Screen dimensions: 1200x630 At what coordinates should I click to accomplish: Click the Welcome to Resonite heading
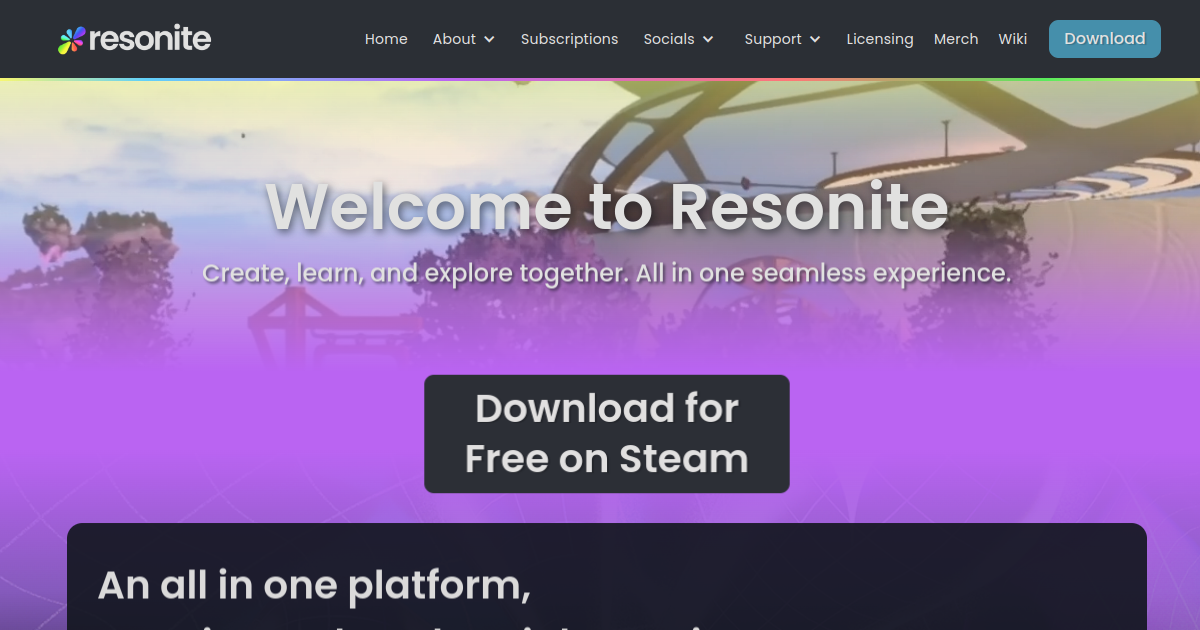[x=607, y=206]
